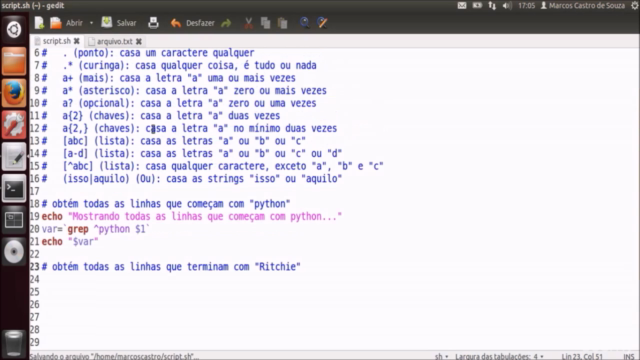This screenshot has height=360, width=640.
Task: Open search with the magnifier icon
Action: 304,23
